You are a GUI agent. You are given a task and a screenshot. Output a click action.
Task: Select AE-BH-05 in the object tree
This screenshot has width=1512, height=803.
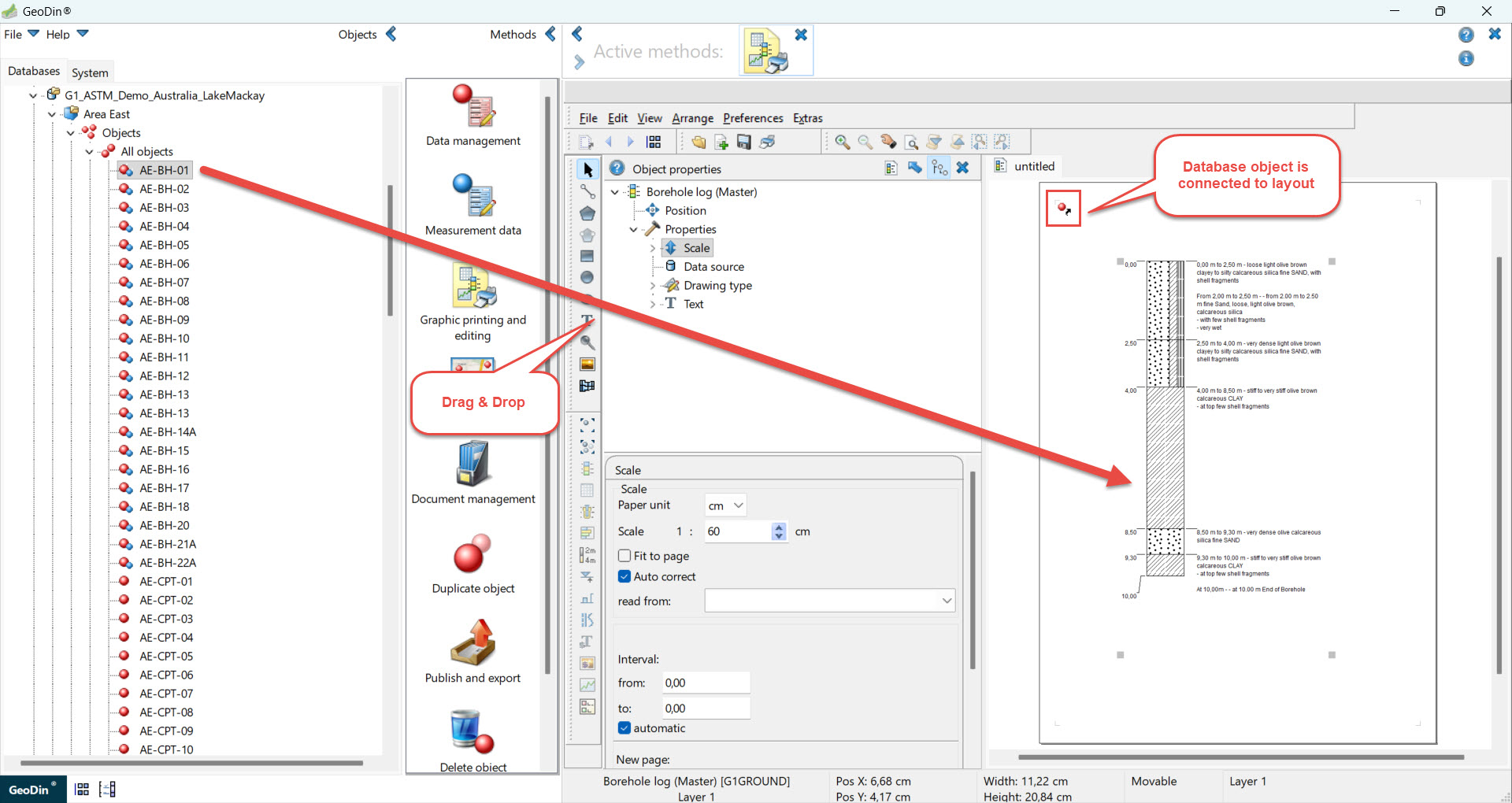164,245
